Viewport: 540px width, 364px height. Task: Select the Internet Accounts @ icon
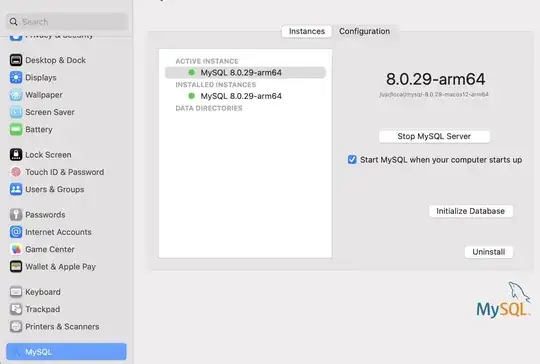pos(16,232)
